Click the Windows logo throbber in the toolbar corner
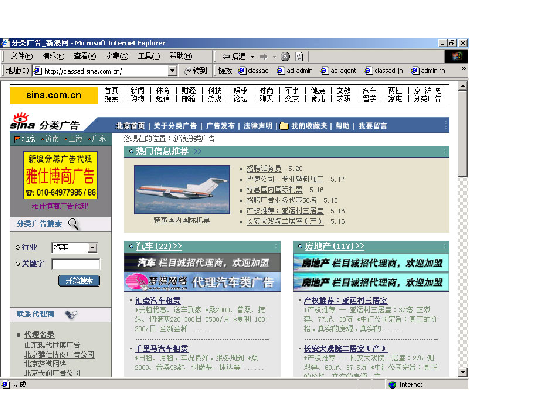This screenshot has width=555, height=417. (x=457, y=56)
